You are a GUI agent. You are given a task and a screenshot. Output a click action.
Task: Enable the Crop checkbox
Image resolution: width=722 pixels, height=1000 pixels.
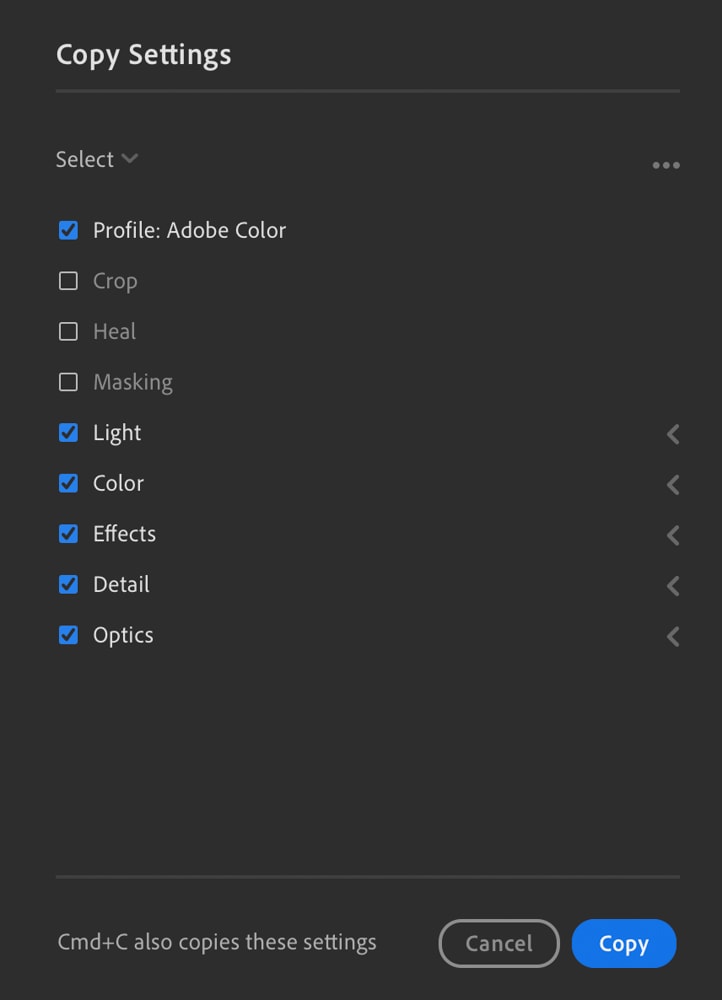pos(68,281)
